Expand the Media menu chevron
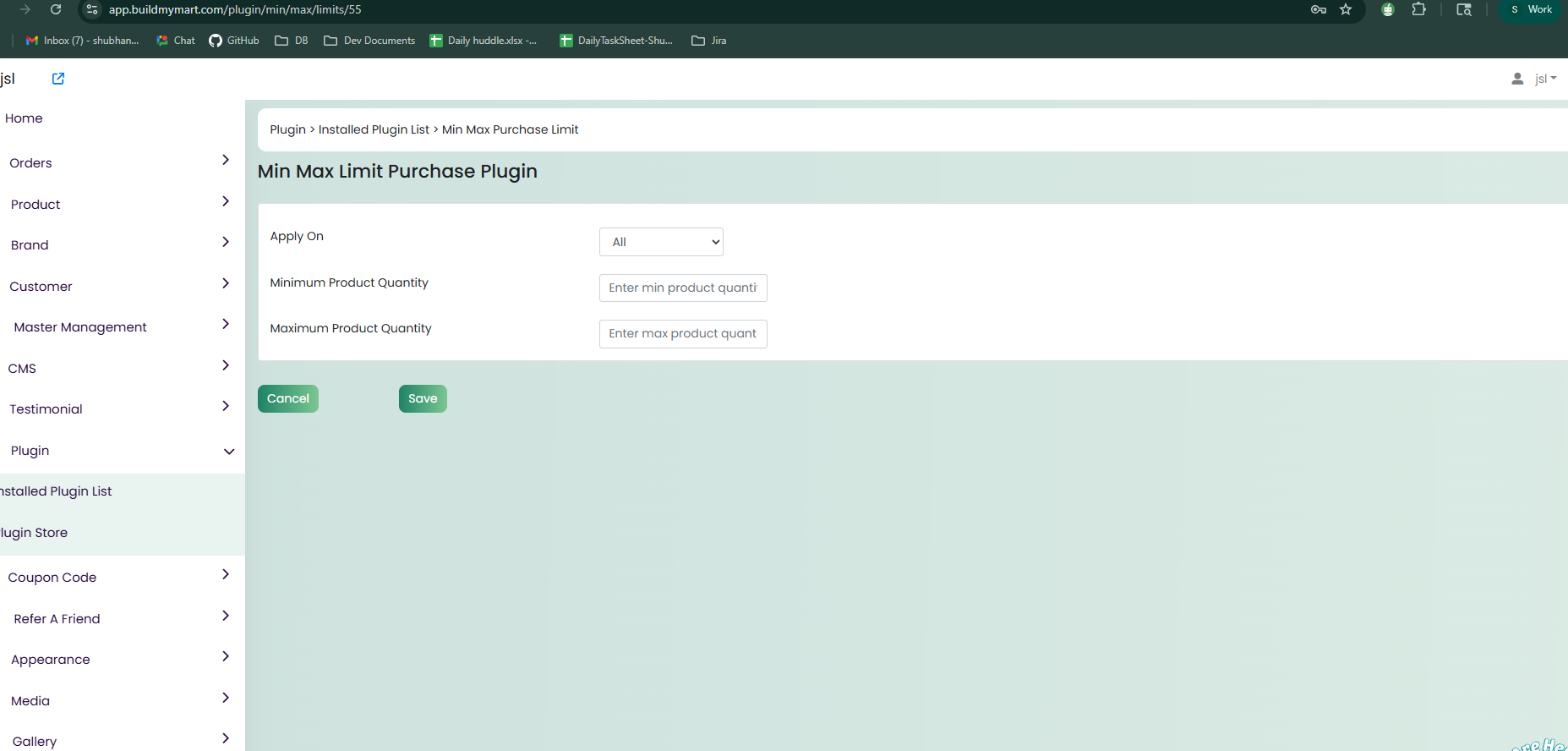Viewport: 1568px width, 751px height. [x=226, y=698]
